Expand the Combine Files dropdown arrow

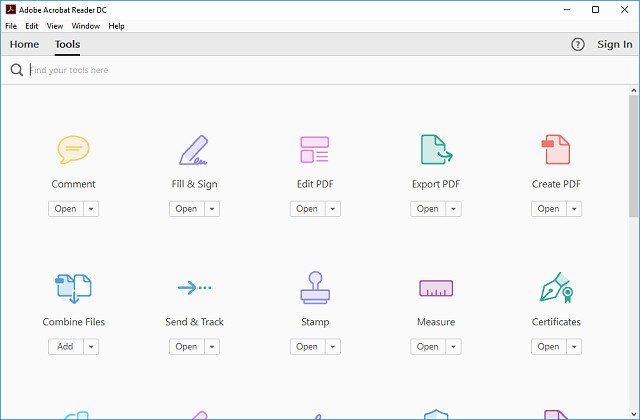coord(91,347)
